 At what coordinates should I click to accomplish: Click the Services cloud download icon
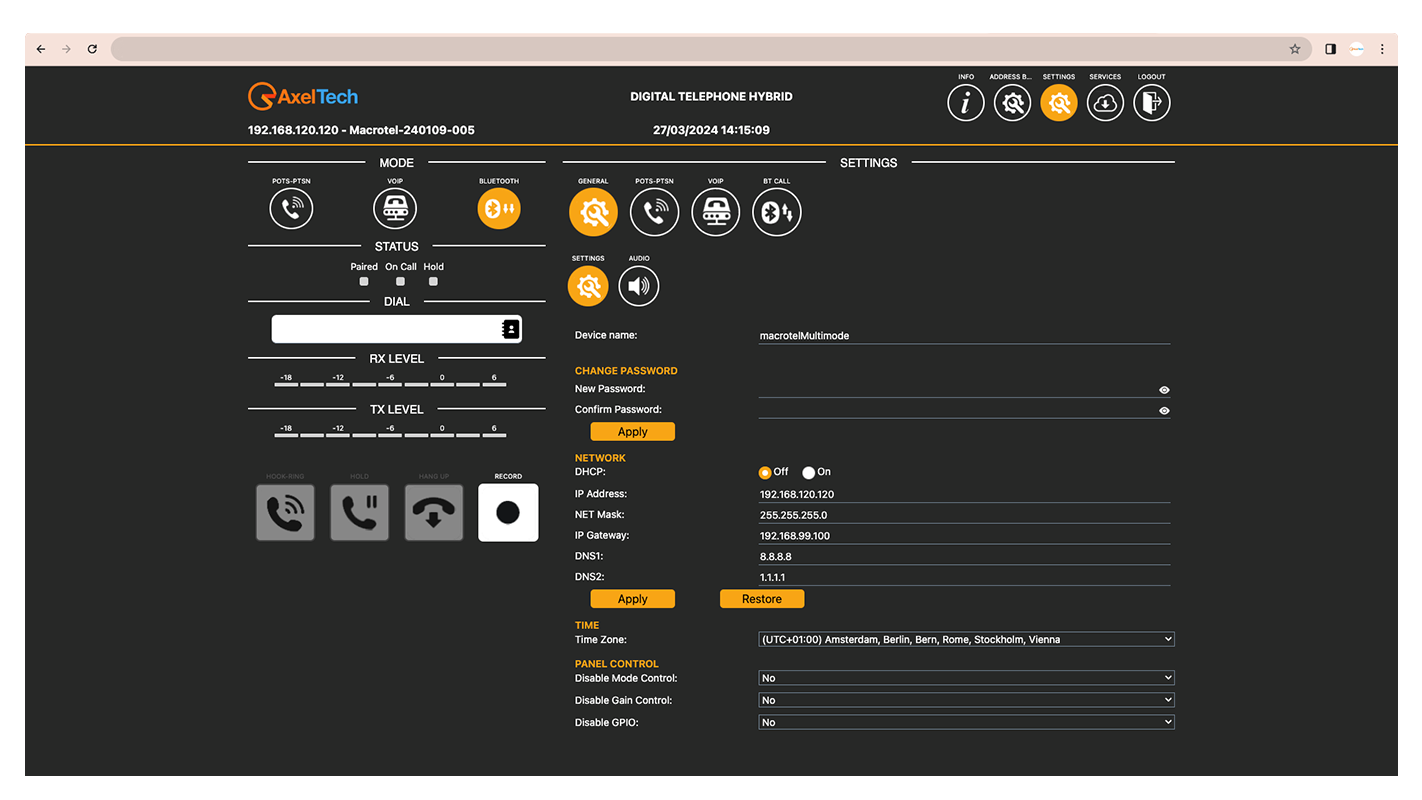[1105, 103]
